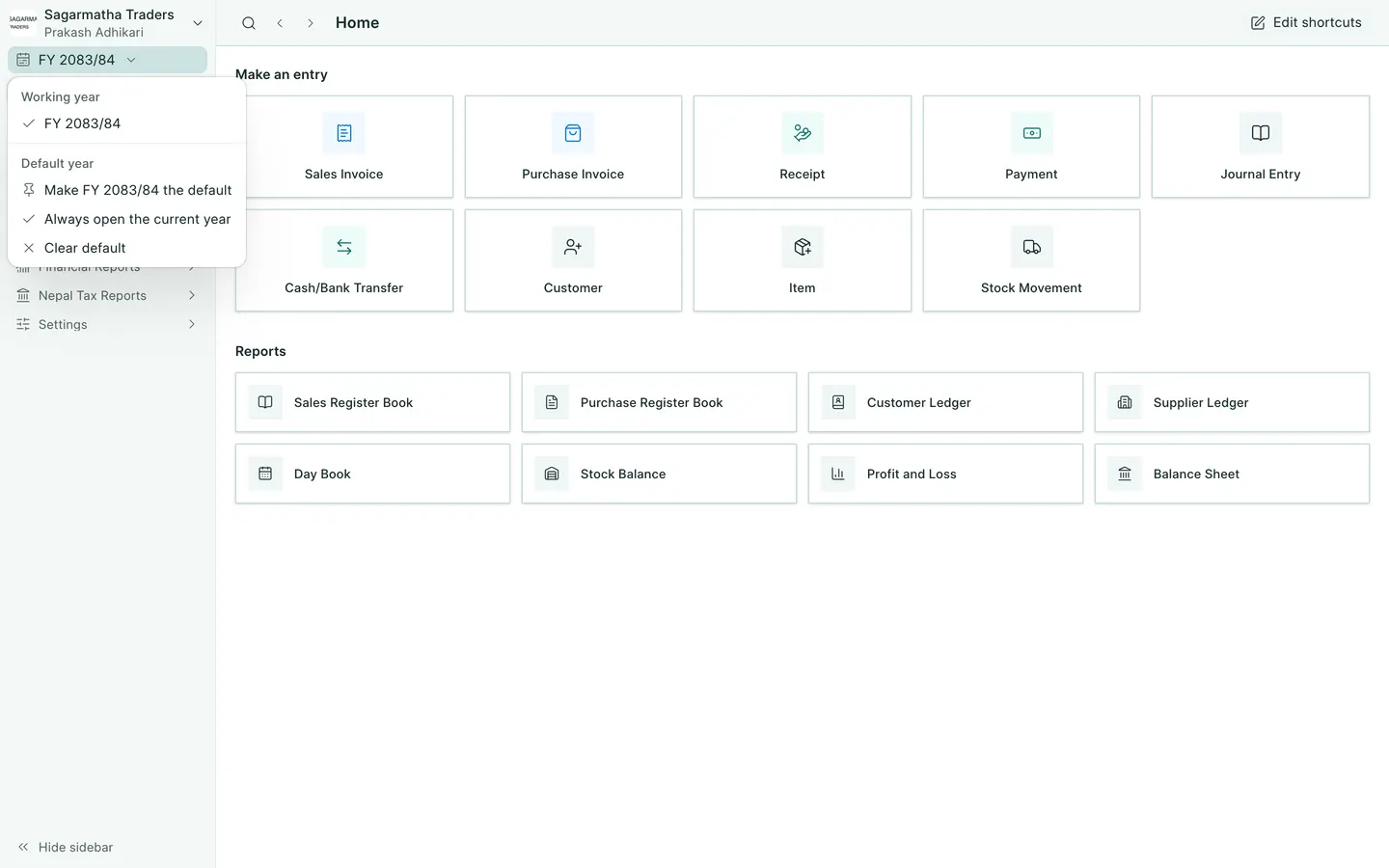Click the Journal Entry book icon
Screen dimensions: 1389x868
pos(1261,133)
